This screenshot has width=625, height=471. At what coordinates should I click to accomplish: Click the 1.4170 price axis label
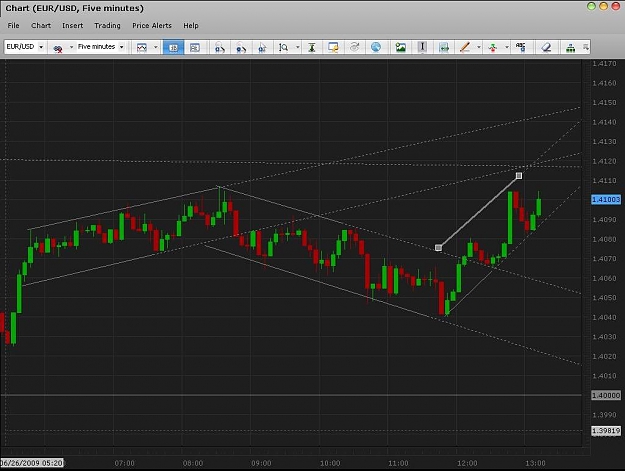coord(604,64)
